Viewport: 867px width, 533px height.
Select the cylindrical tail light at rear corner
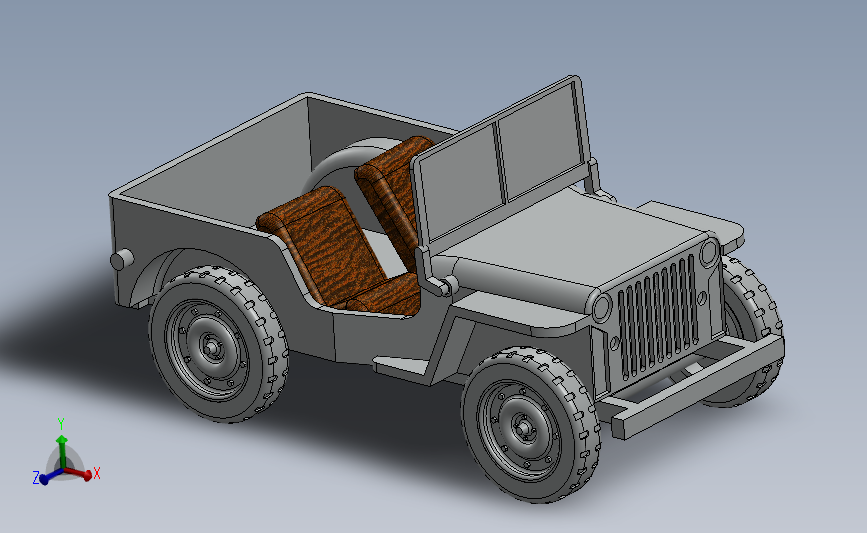tap(122, 259)
